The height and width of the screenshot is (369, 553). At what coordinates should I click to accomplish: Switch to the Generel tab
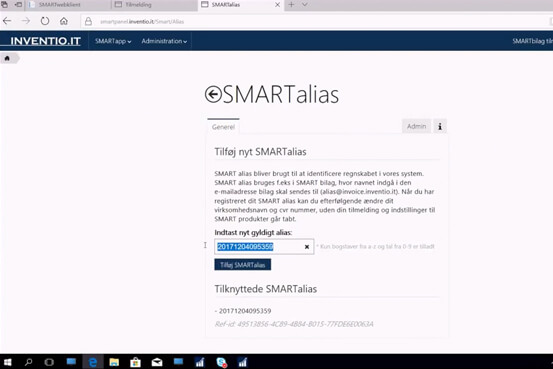tap(223, 127)
